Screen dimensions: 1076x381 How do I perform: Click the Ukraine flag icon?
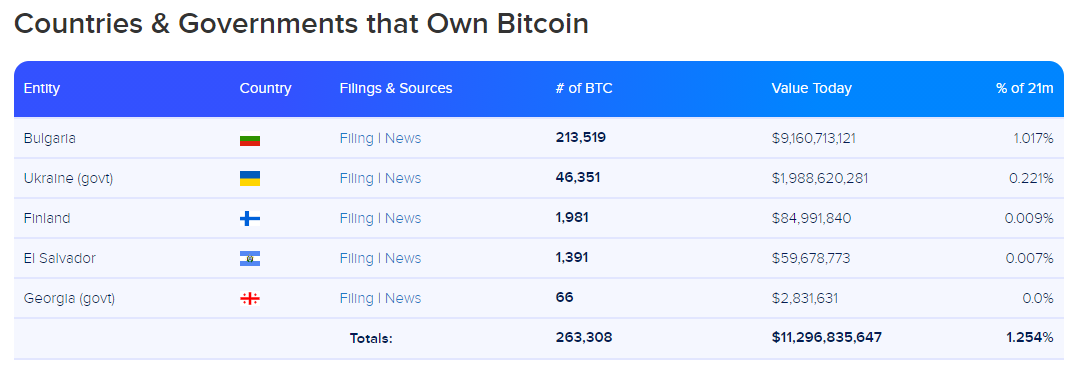tap(250, 178)
